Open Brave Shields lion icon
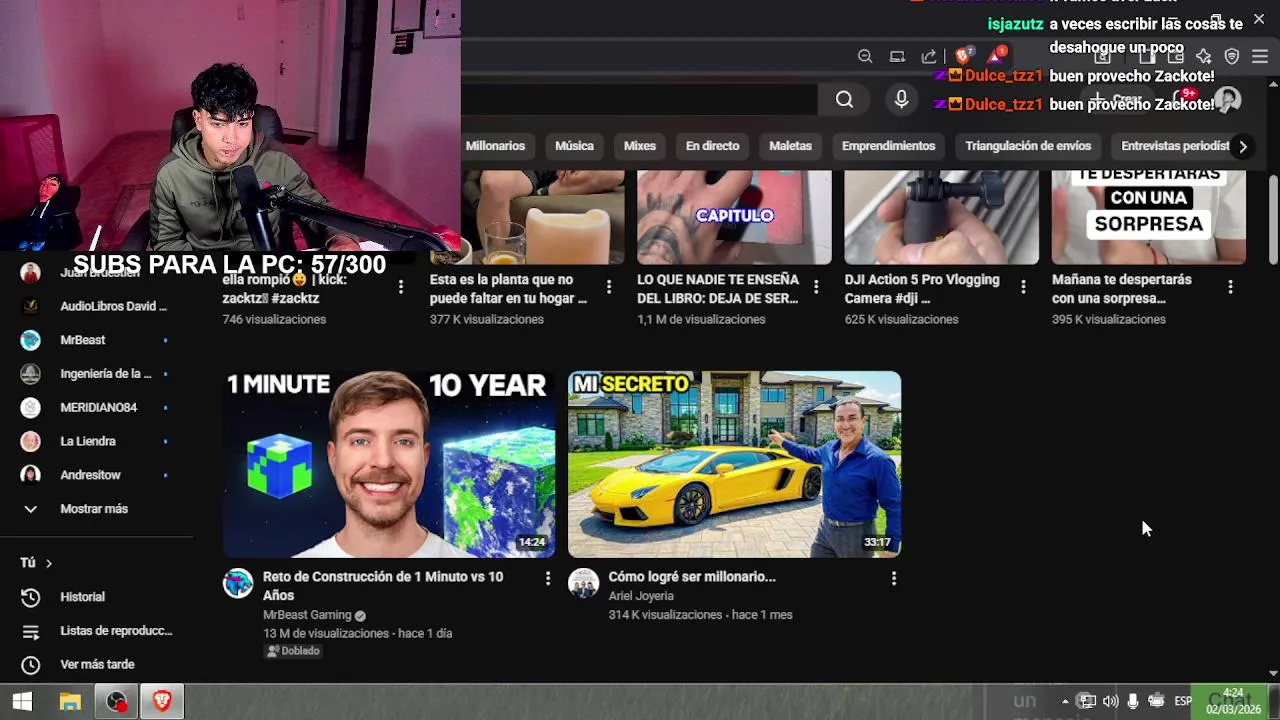Viewport: 1280px width, 720px height. 963,56
